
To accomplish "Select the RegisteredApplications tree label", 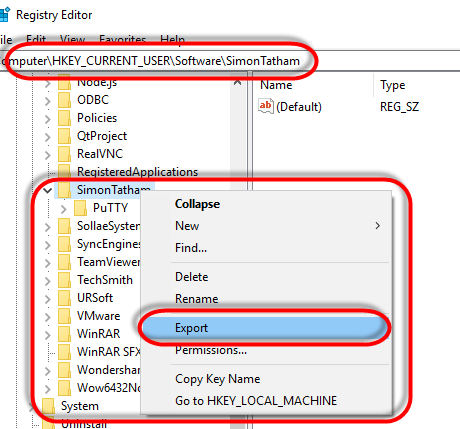I will click(137, 172).
